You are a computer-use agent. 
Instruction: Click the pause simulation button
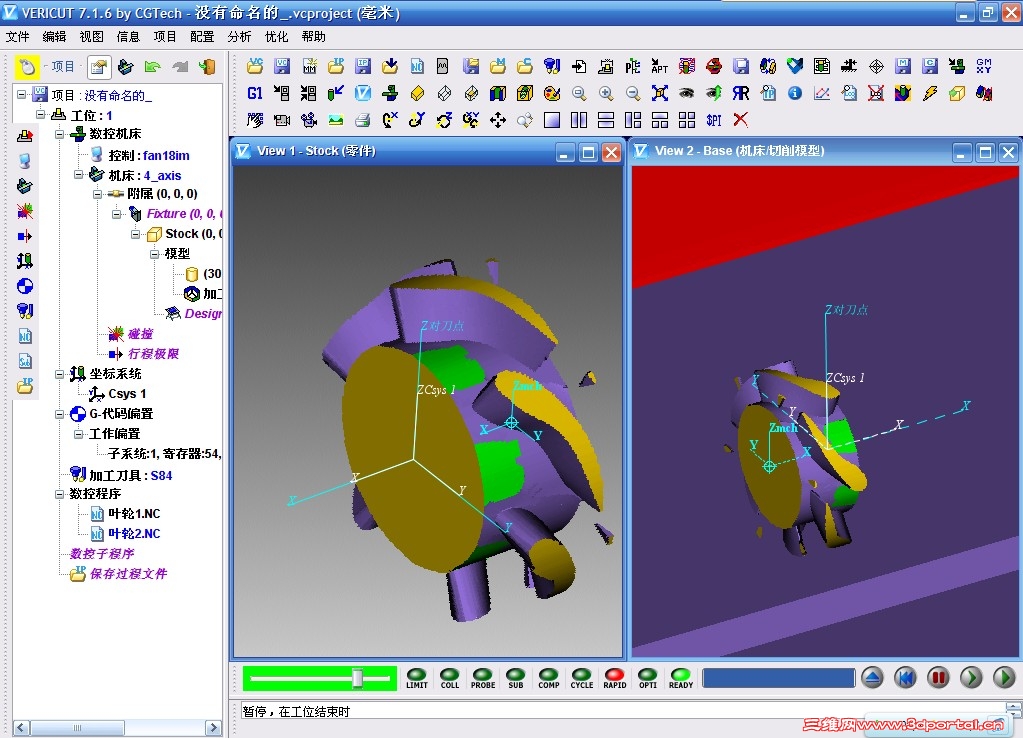pyautogui.click(x=938, y=678)
